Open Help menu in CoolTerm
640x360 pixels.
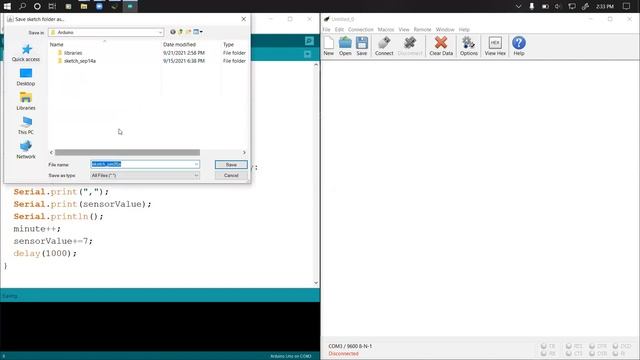point(464,29)
